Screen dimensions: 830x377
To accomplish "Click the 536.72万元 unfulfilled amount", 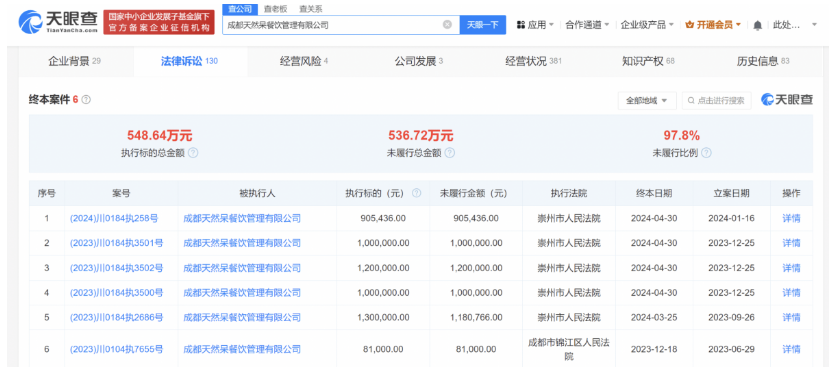I will coord(421,136).
